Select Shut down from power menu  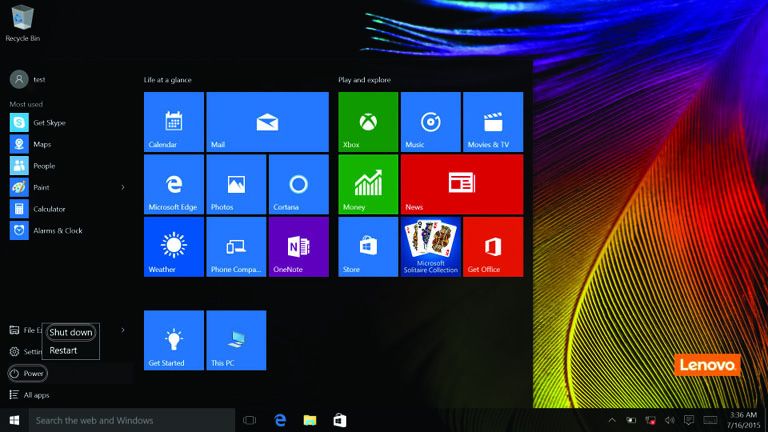[x=71, y=332]
